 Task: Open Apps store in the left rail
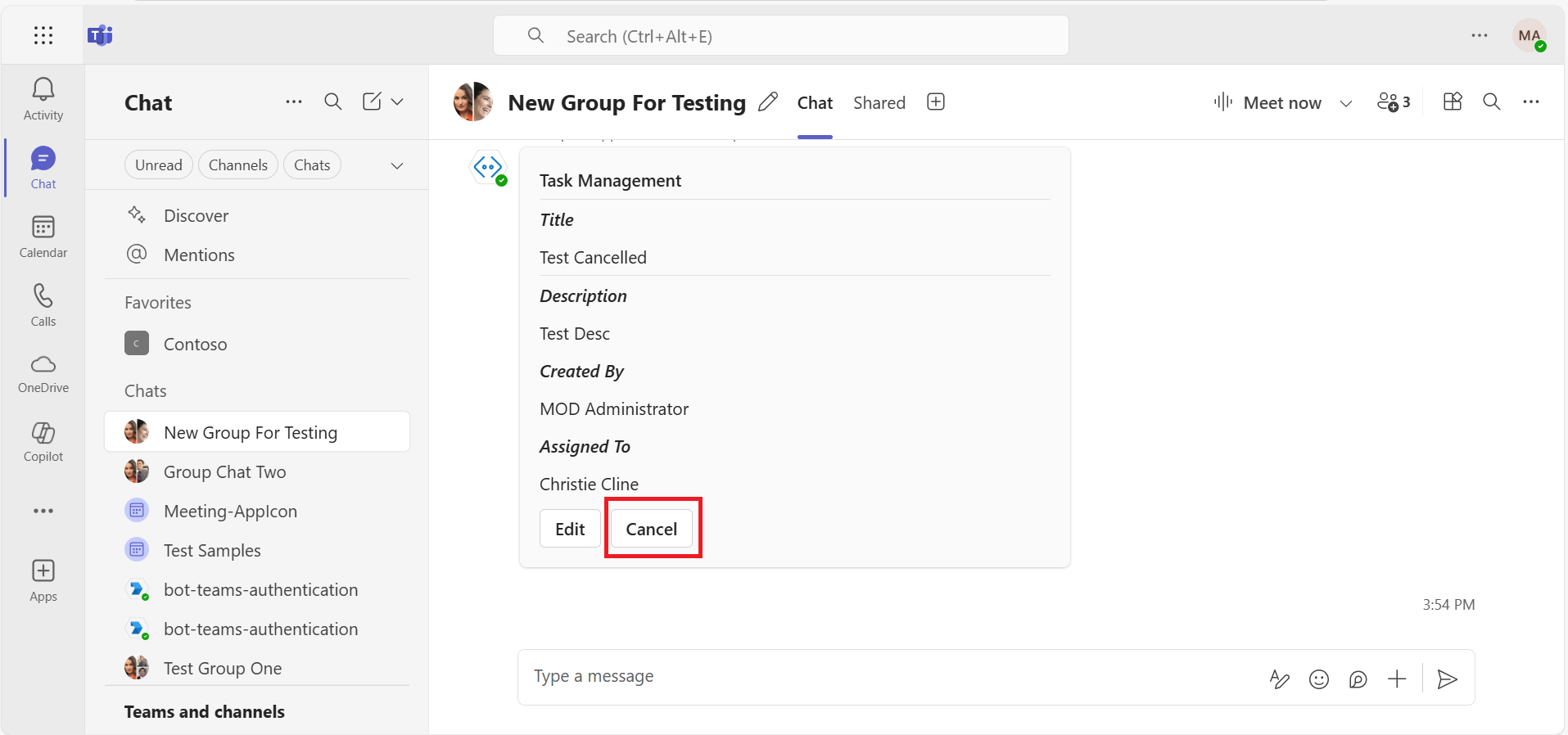(43, 581)
